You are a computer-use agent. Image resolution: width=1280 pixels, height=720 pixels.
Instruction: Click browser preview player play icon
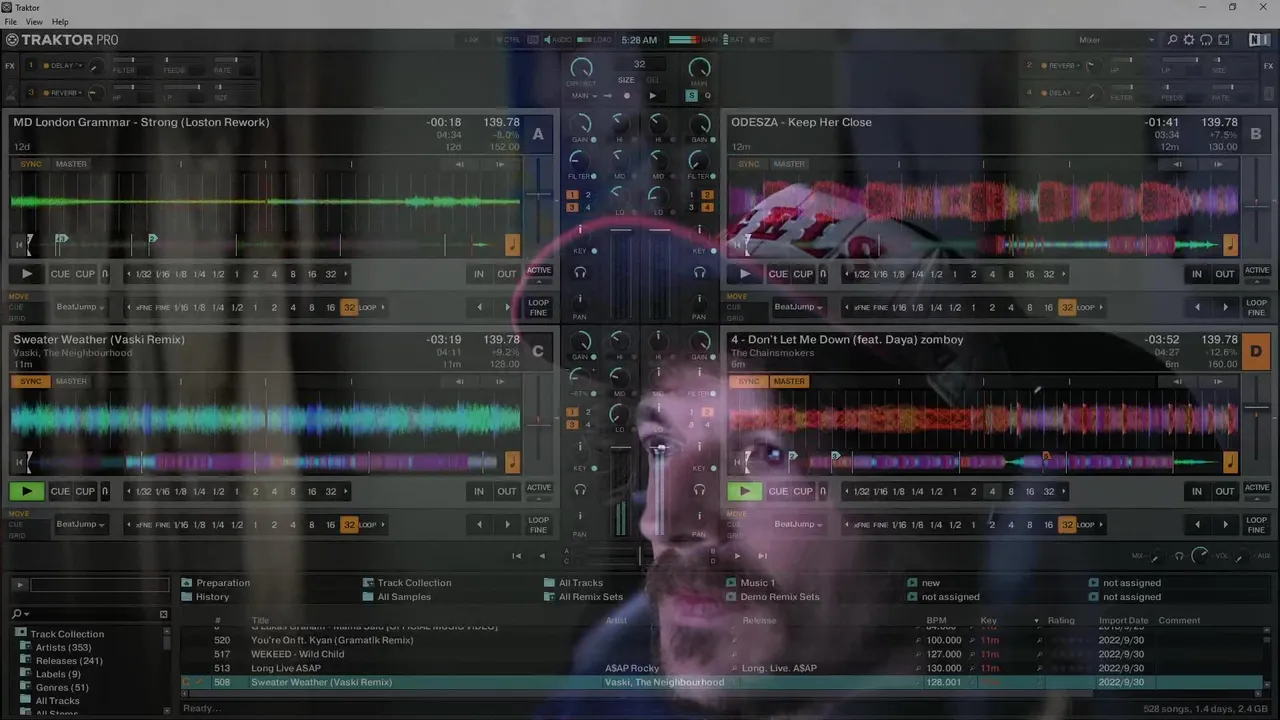[x=19, y=585]
